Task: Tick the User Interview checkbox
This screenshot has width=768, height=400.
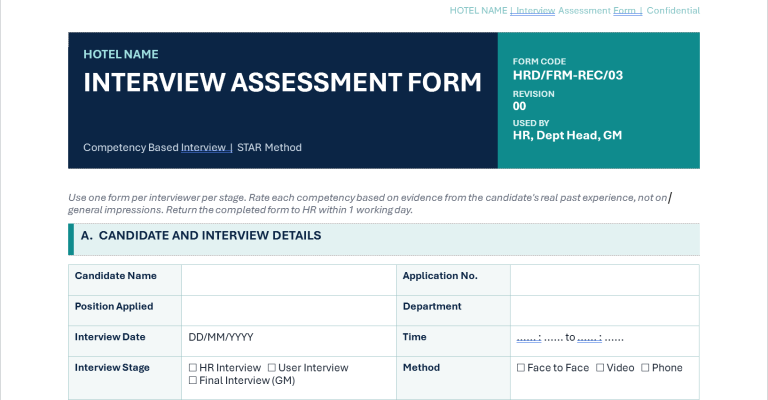Action: (271, 368)
